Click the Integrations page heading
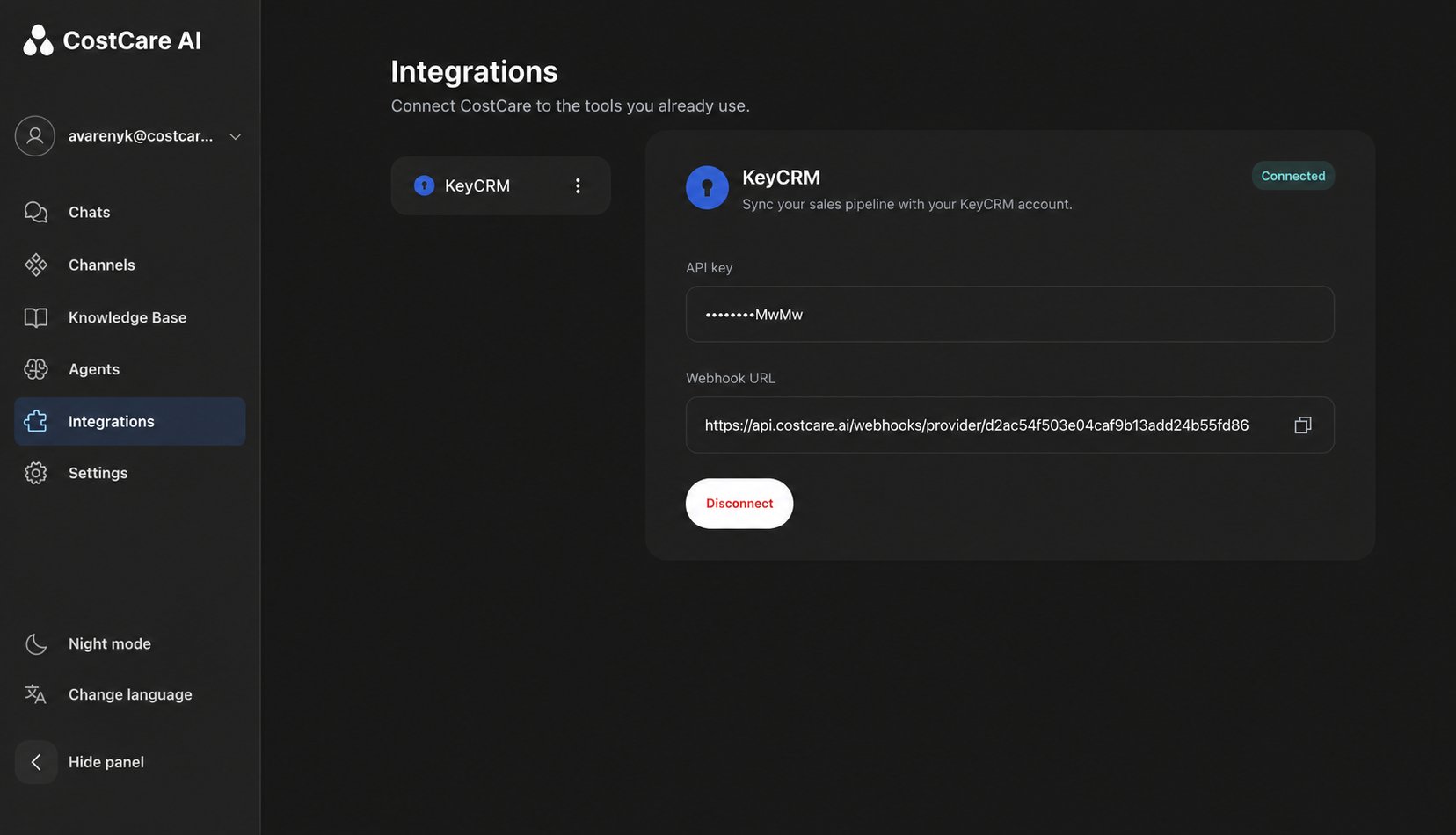The image size is (1456, 835). click(x=474, y=72)
